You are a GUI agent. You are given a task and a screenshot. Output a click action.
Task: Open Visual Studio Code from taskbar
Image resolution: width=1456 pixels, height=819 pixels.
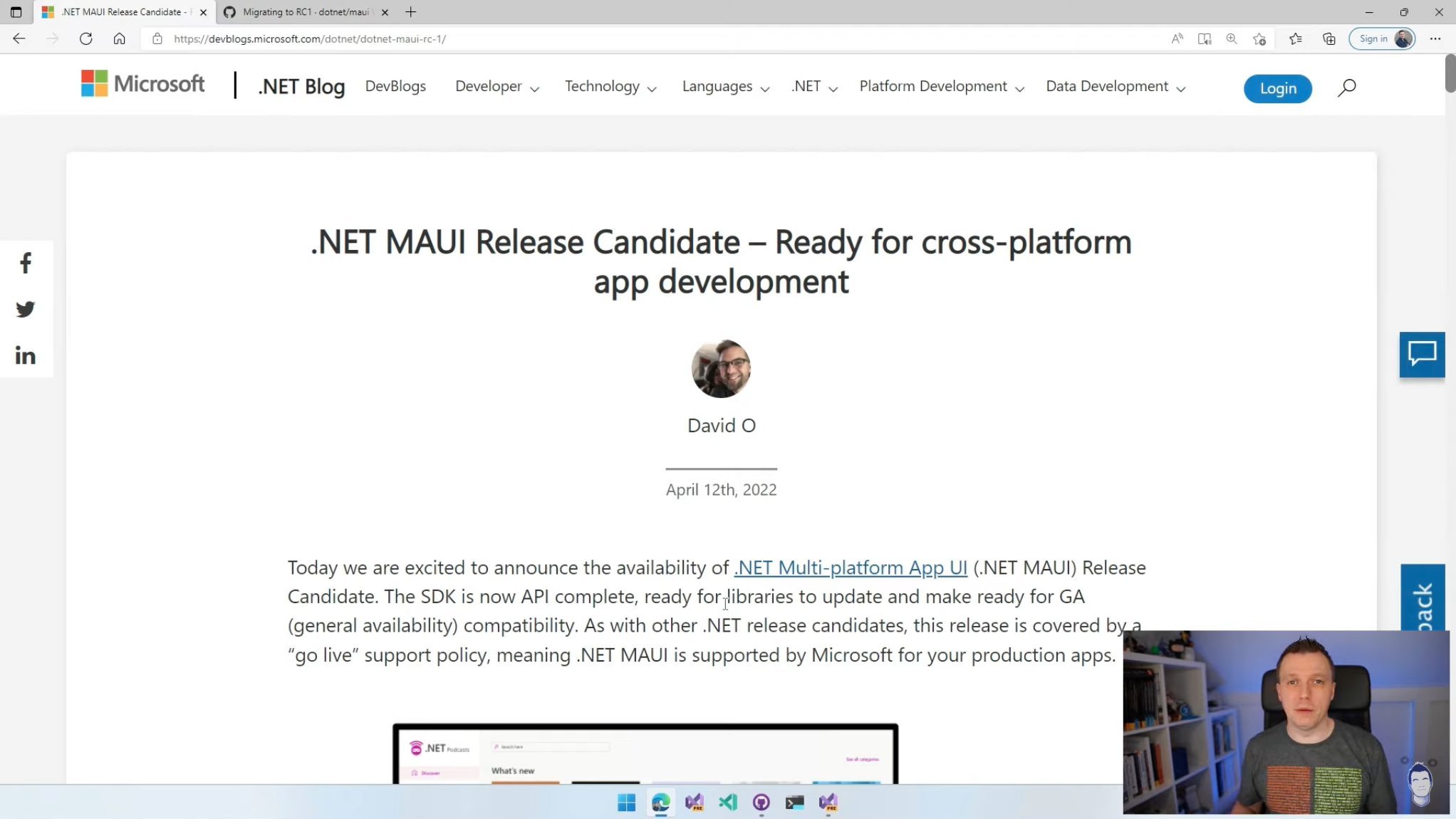point(727,803)
